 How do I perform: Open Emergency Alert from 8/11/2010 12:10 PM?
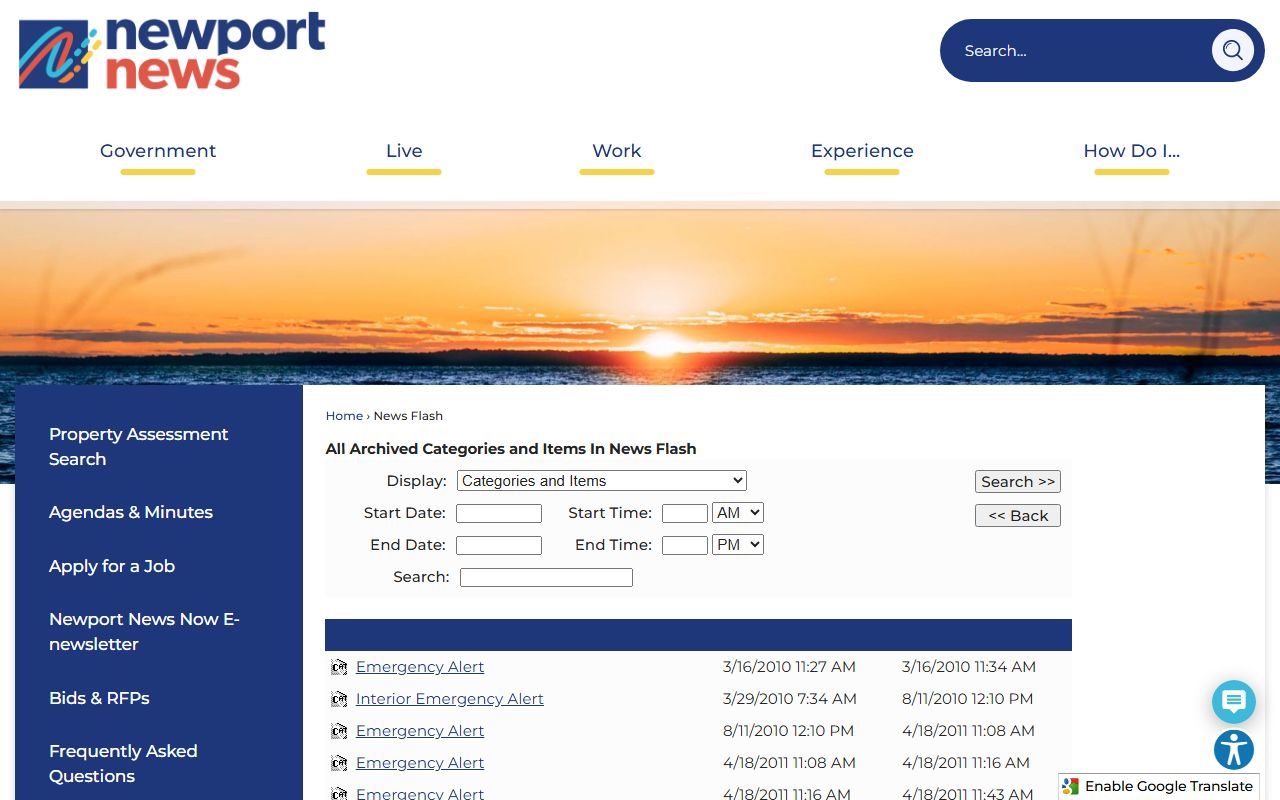point(420,731)
